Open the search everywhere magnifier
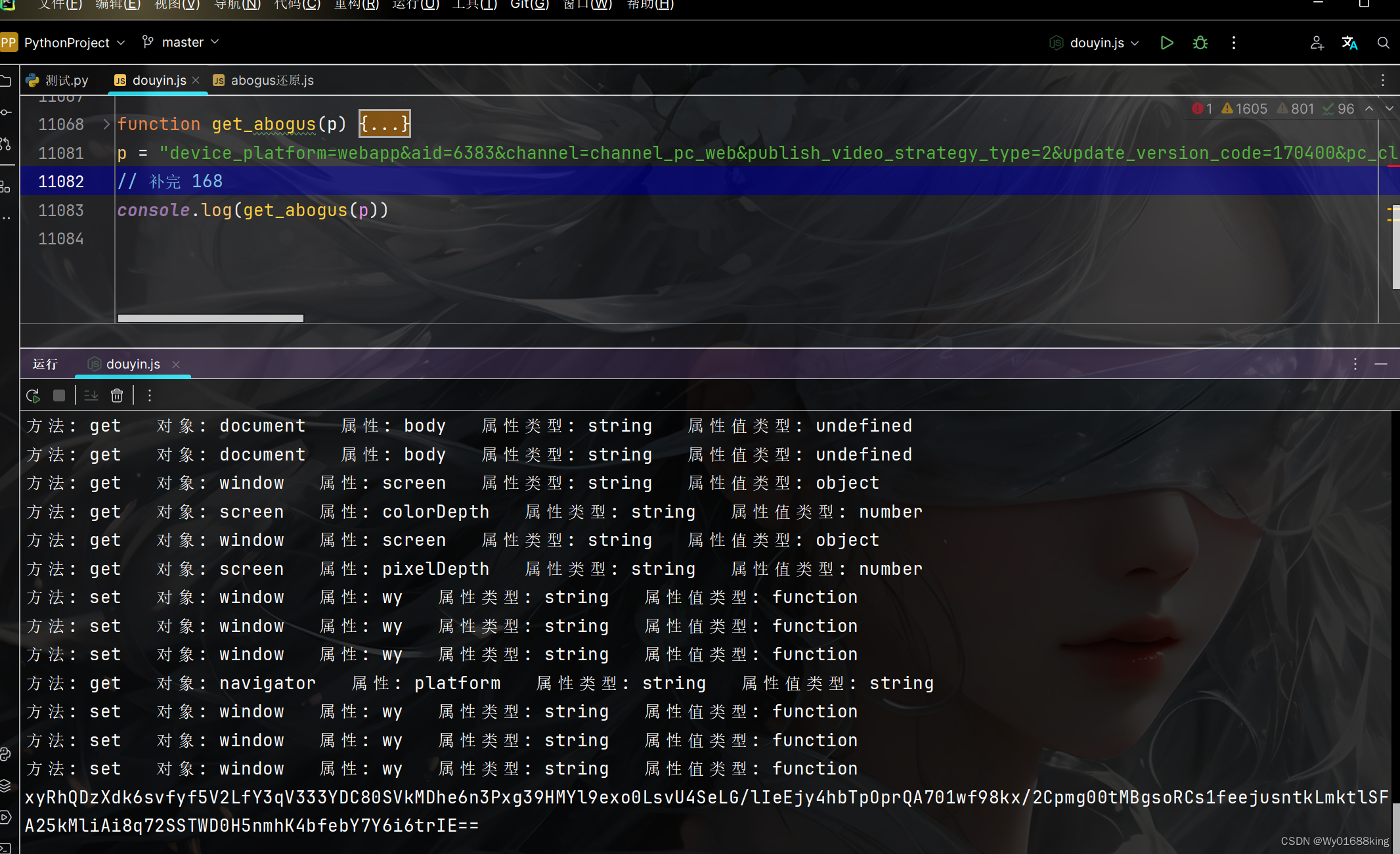Viewport: 1400px width, 854px height. [1383, 43]
